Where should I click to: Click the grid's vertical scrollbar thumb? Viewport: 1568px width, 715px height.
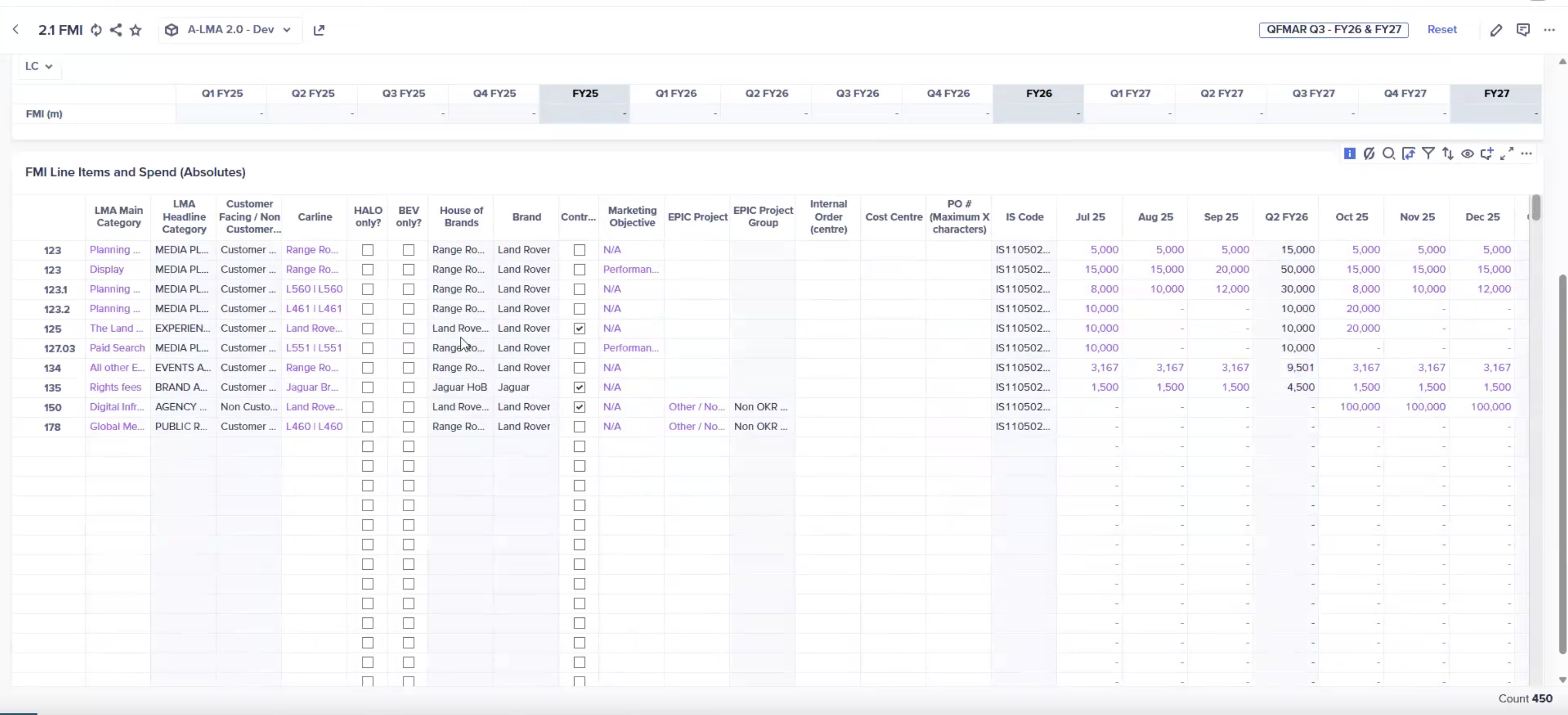pyautogui.click(x=1536, y=208)
